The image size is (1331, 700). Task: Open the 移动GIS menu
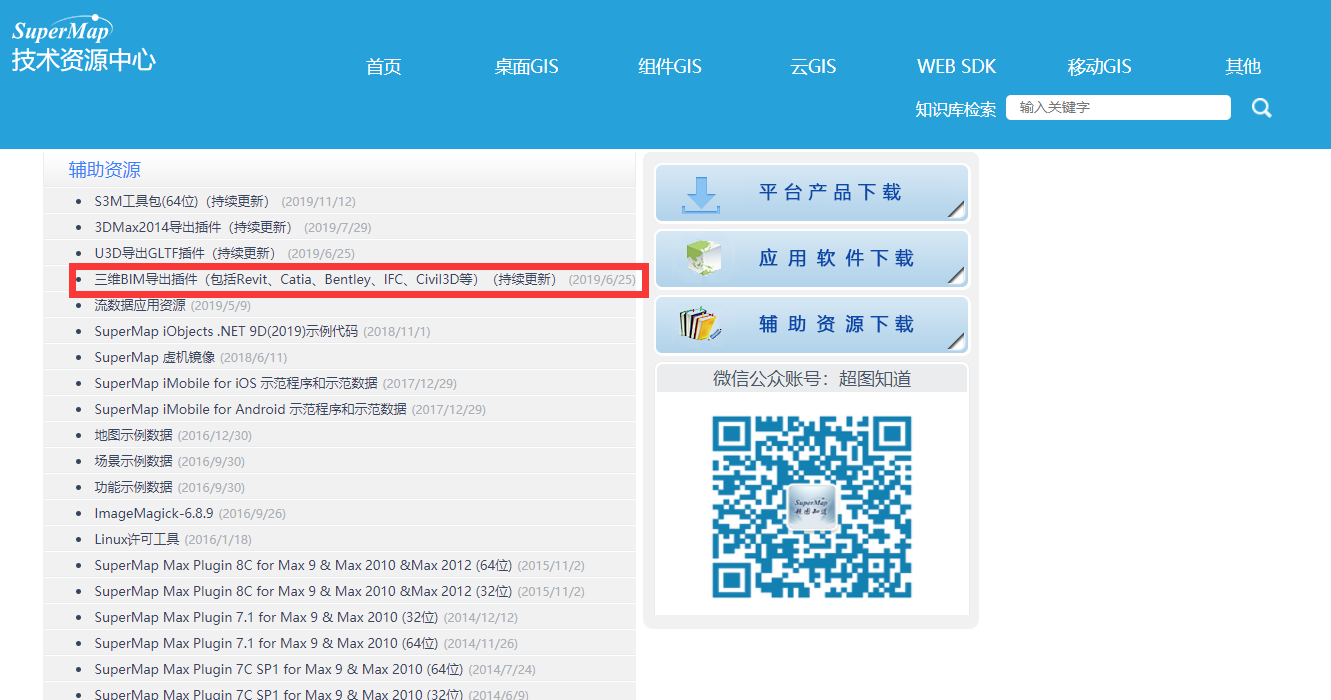coord(1100,67)
